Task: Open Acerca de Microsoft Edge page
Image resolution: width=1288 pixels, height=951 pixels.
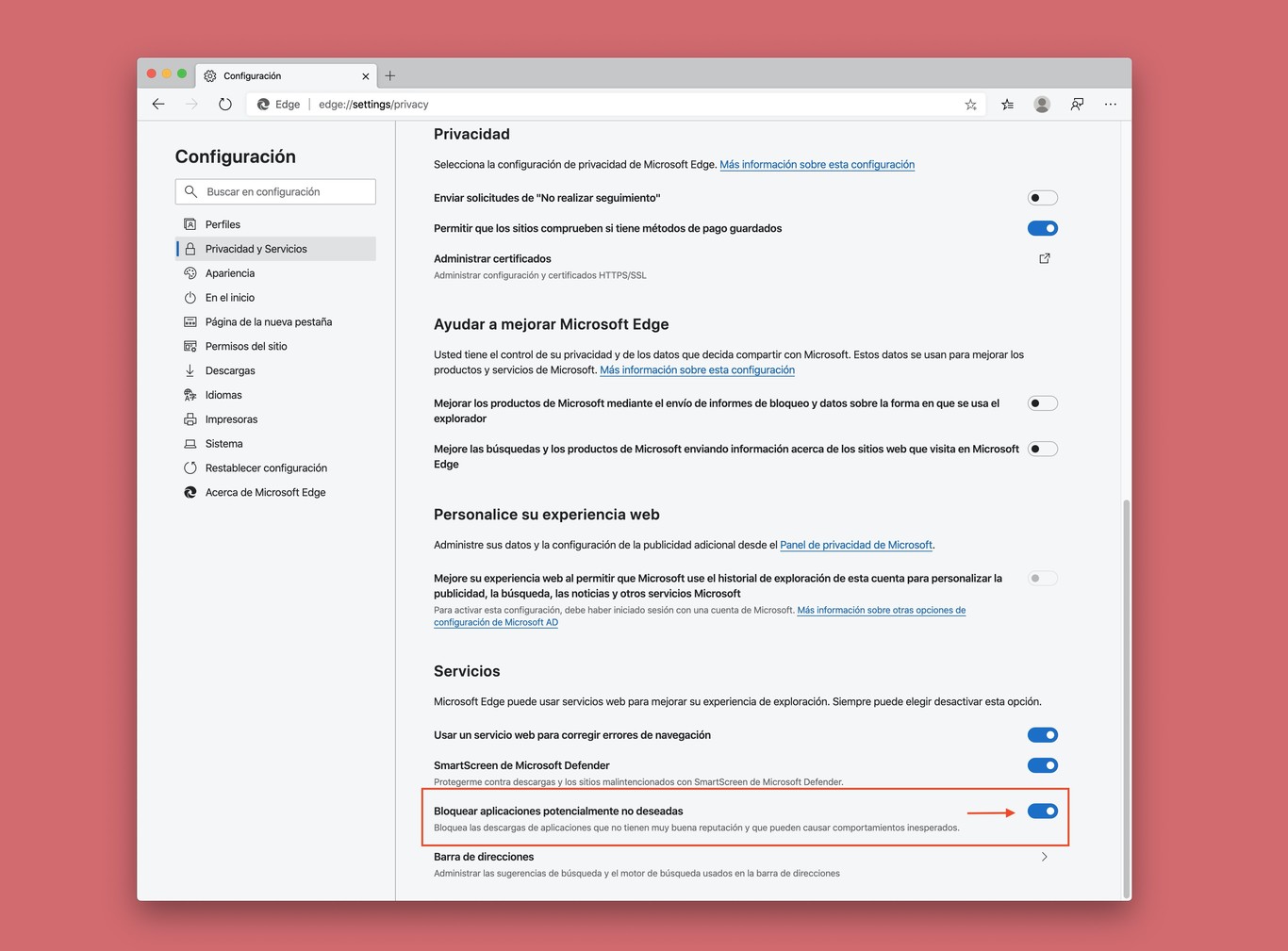Action: (276, 492)
